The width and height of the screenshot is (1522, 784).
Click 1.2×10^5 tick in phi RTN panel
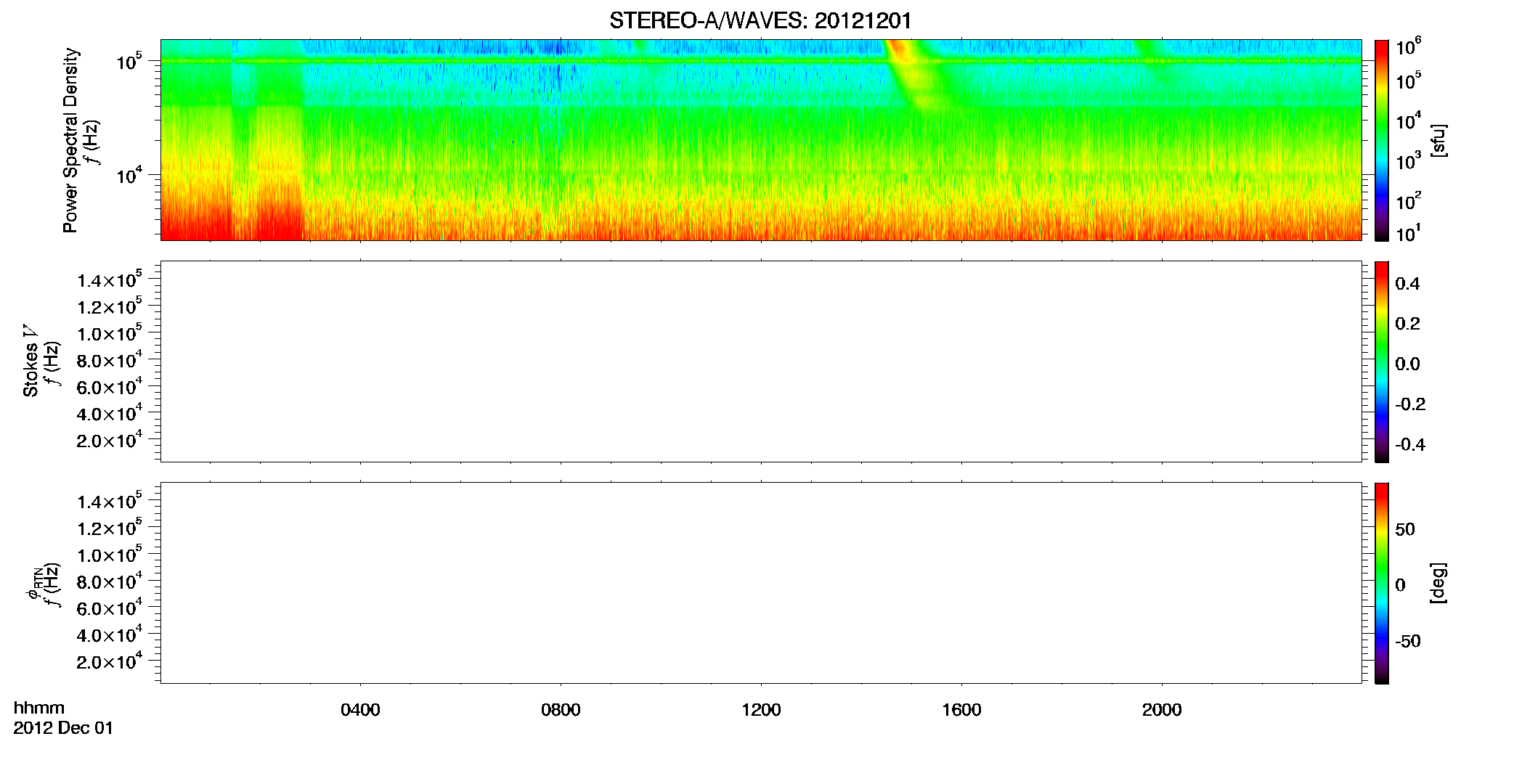(x=110, y=528)
